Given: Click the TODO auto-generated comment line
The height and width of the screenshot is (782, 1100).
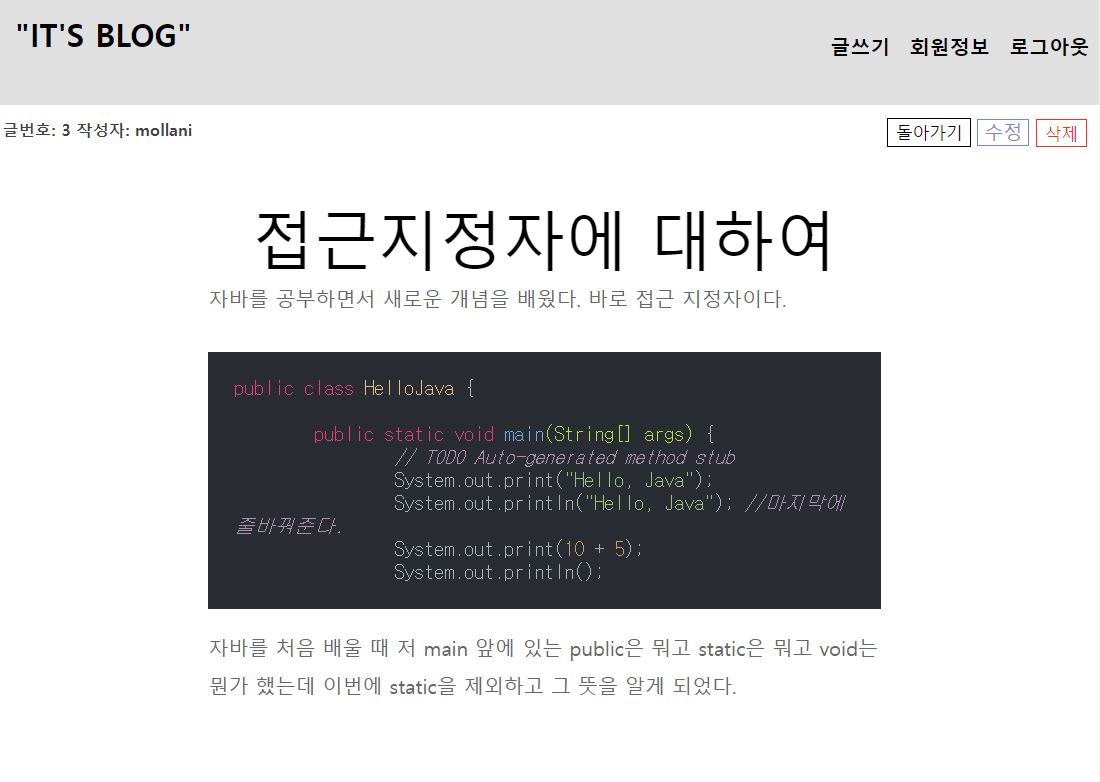Looking at the screenshot, I should [565, 457].
